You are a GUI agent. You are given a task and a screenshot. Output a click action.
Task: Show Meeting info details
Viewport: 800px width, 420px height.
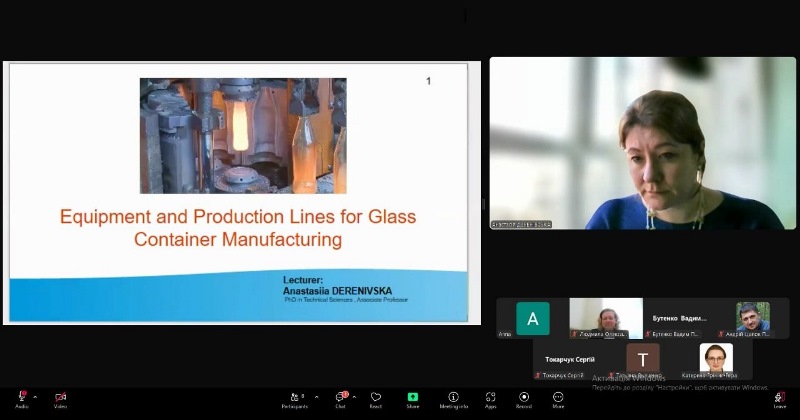click(453, 400)
